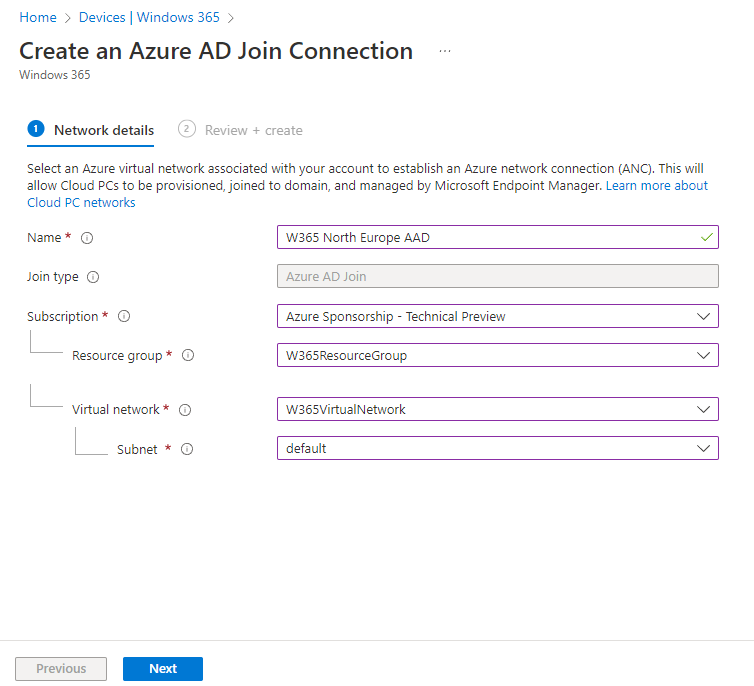Select the Resource group label text

click(x=117, y=356)
